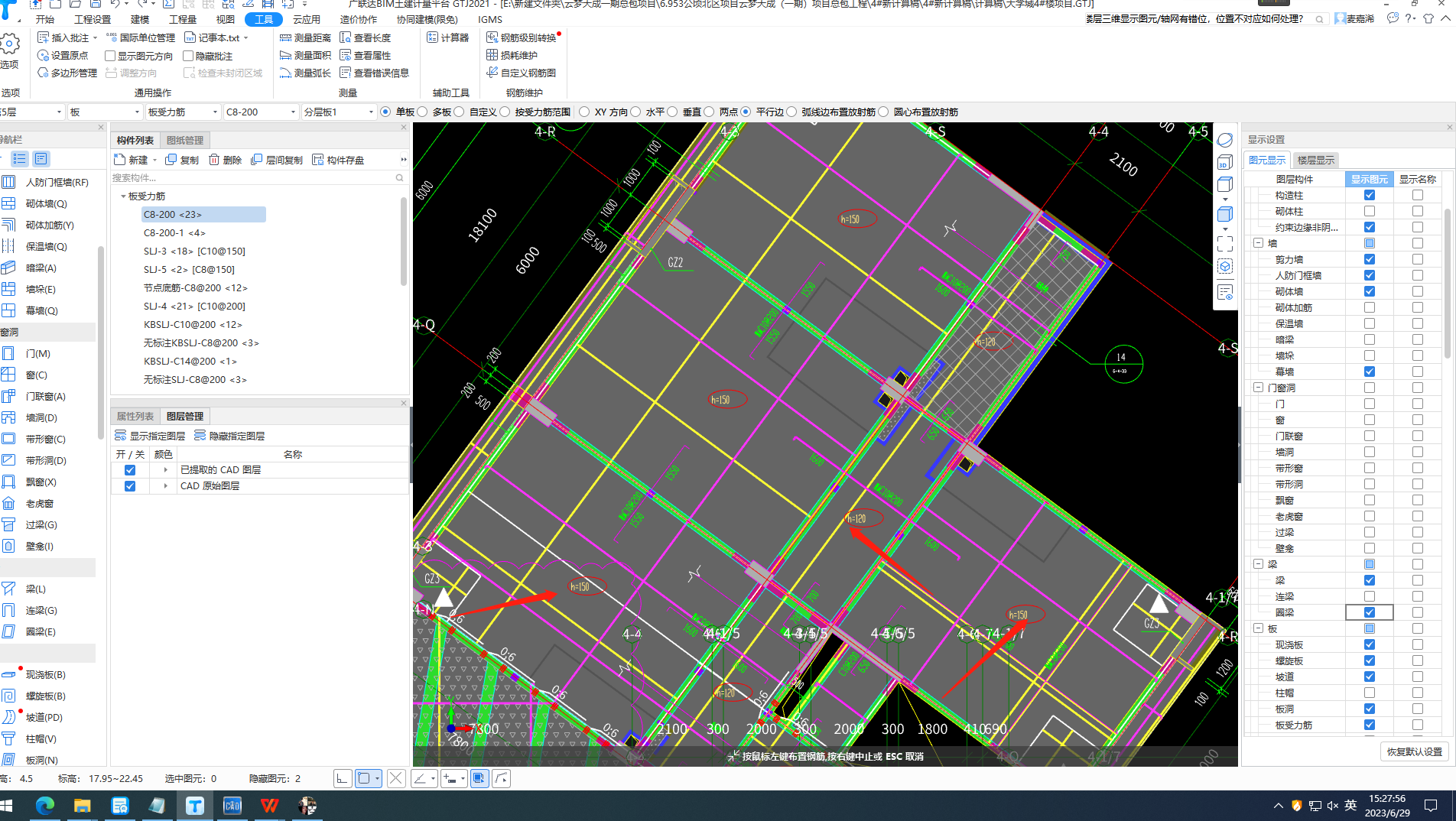Click 删除 delete component button
Screen dimensions: 1456x821
pyautogui.click(x=225, y=160)
